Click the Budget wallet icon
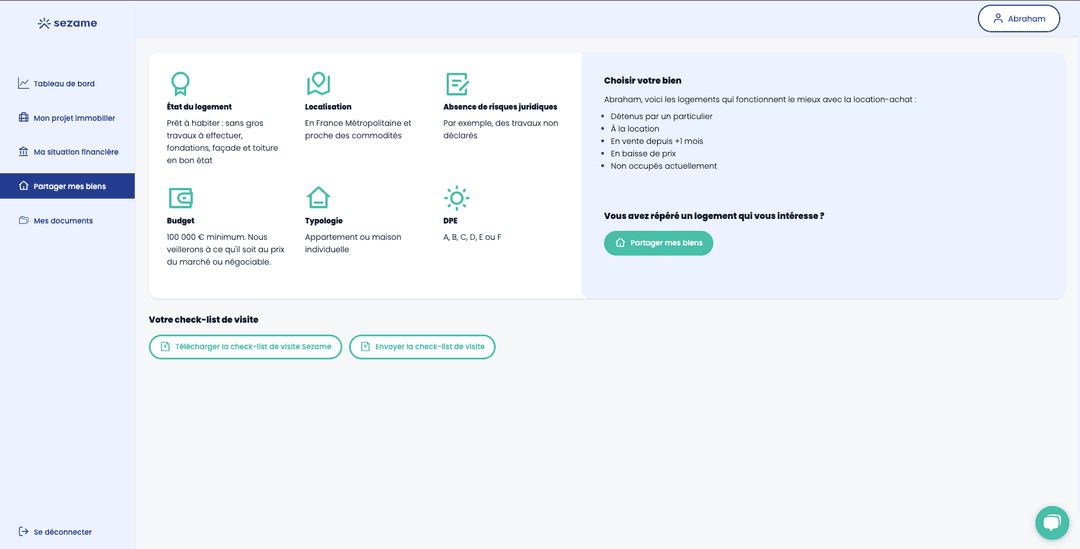Screen dimensions: 1080x549 coord(180,197)
